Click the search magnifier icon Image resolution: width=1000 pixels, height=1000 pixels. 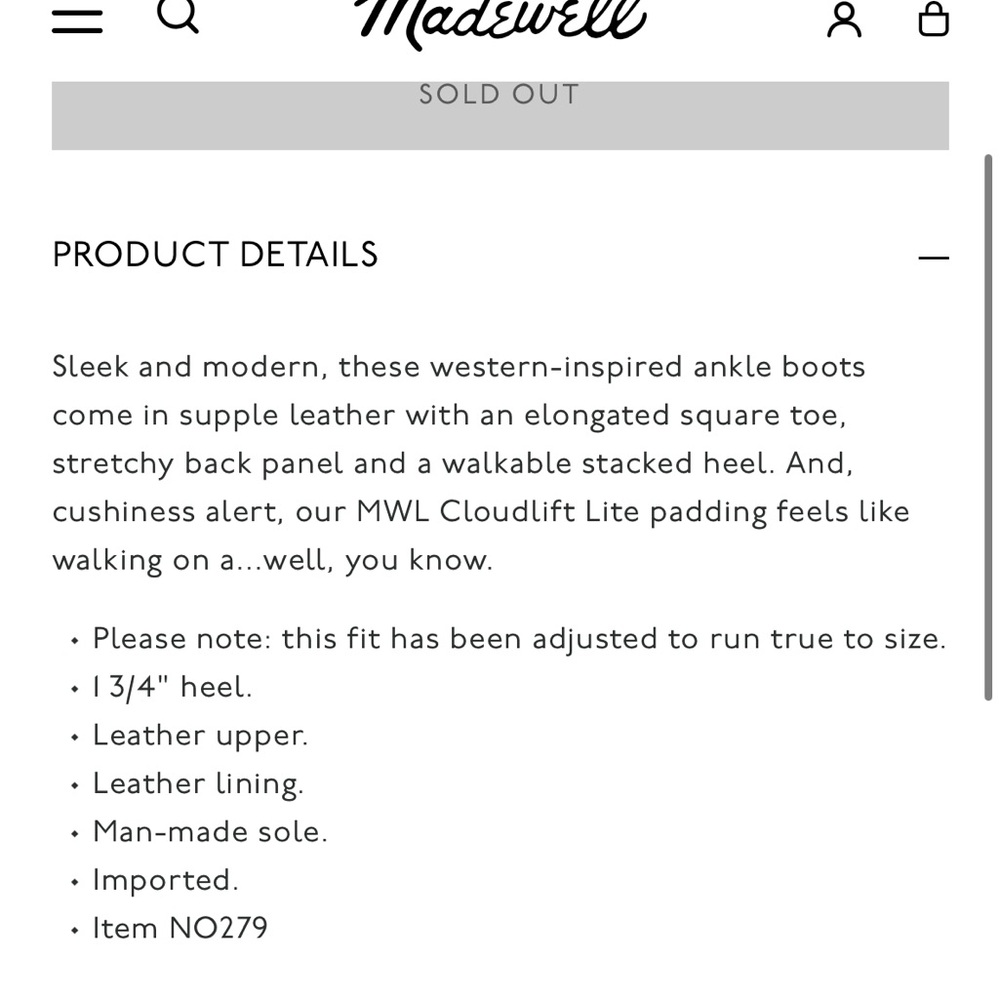tap(178, 16)
